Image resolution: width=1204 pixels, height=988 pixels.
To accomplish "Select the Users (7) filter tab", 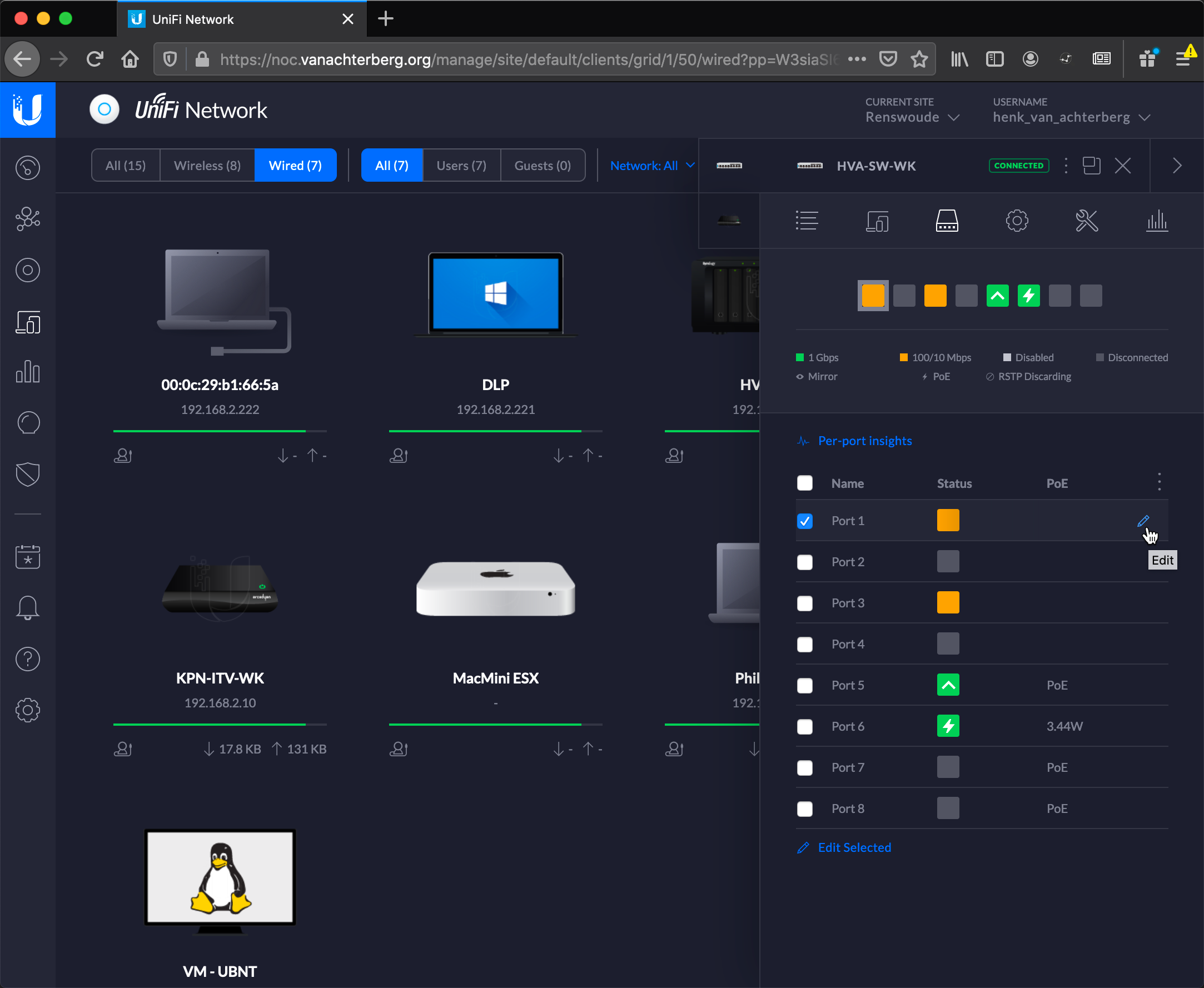I will click(x=461, y=166).
